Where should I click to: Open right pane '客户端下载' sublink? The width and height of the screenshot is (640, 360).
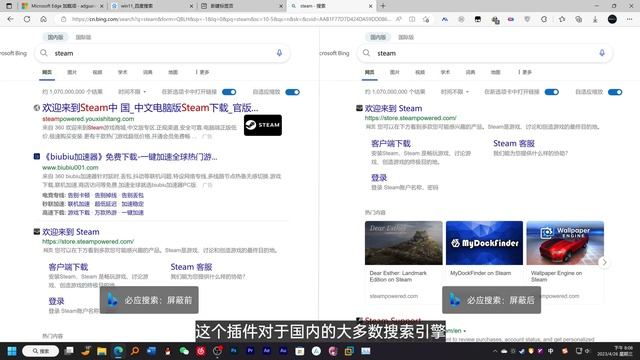pyautogui.click(x=391, y=143)
